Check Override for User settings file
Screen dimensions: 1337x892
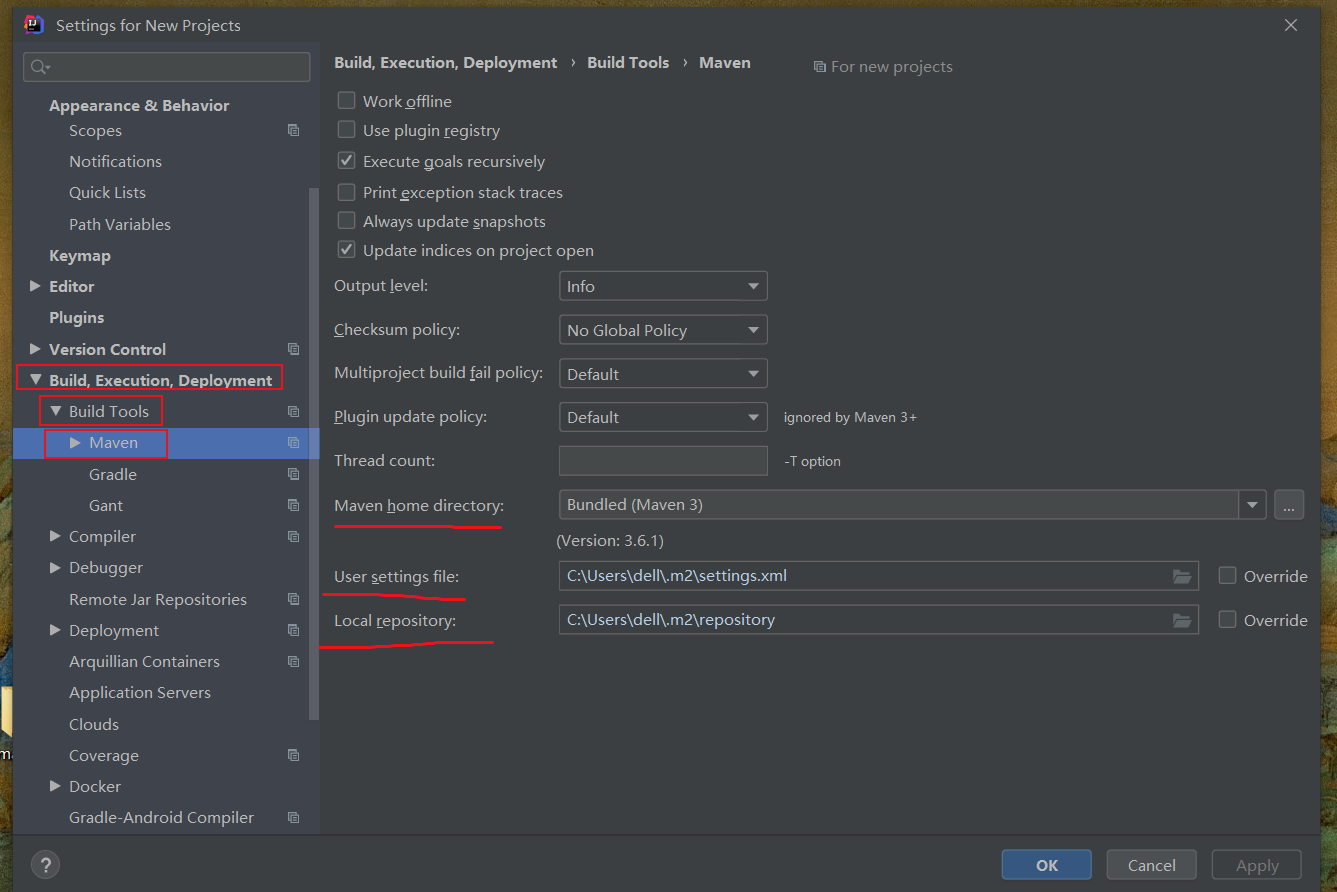coord(1227,575)
